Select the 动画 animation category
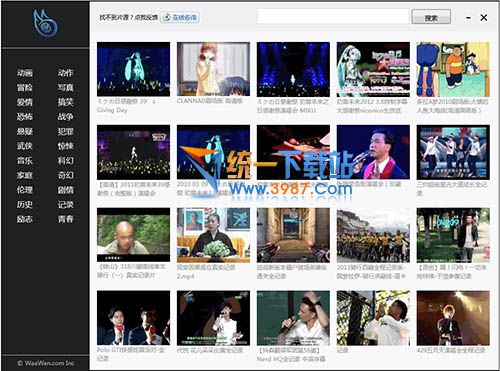Image resolution: width=500 pixels, height=371 pixels. pos(25,73)
